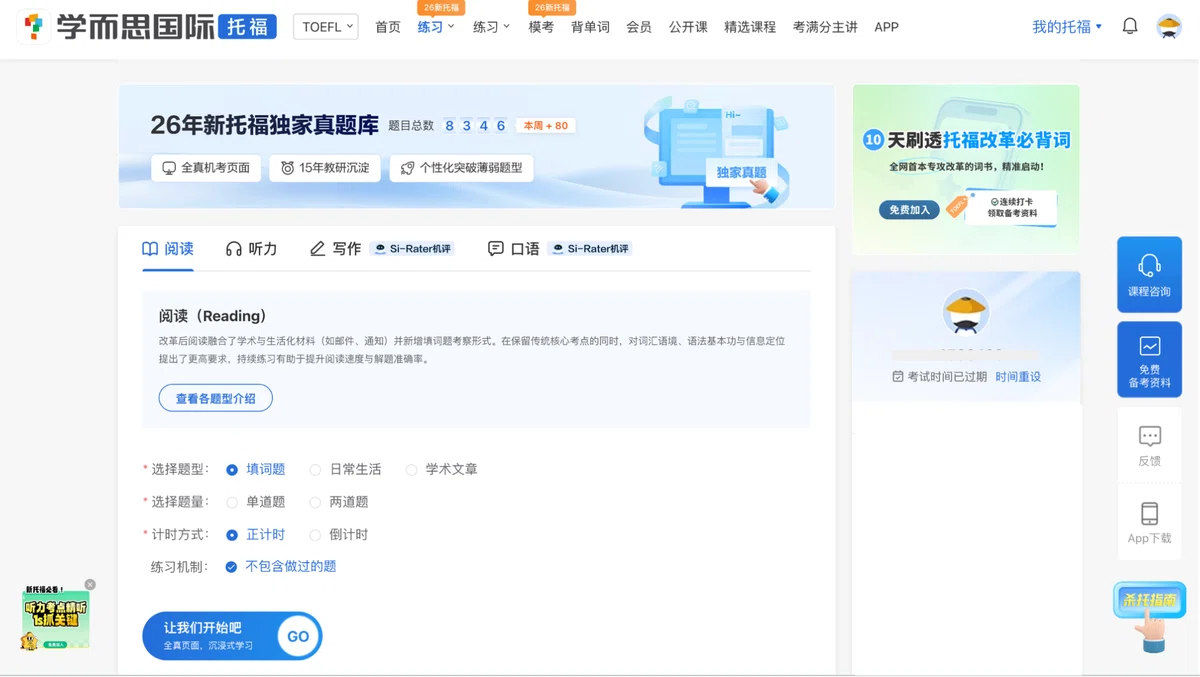Select 填词题 question type

tap(256, 469)
